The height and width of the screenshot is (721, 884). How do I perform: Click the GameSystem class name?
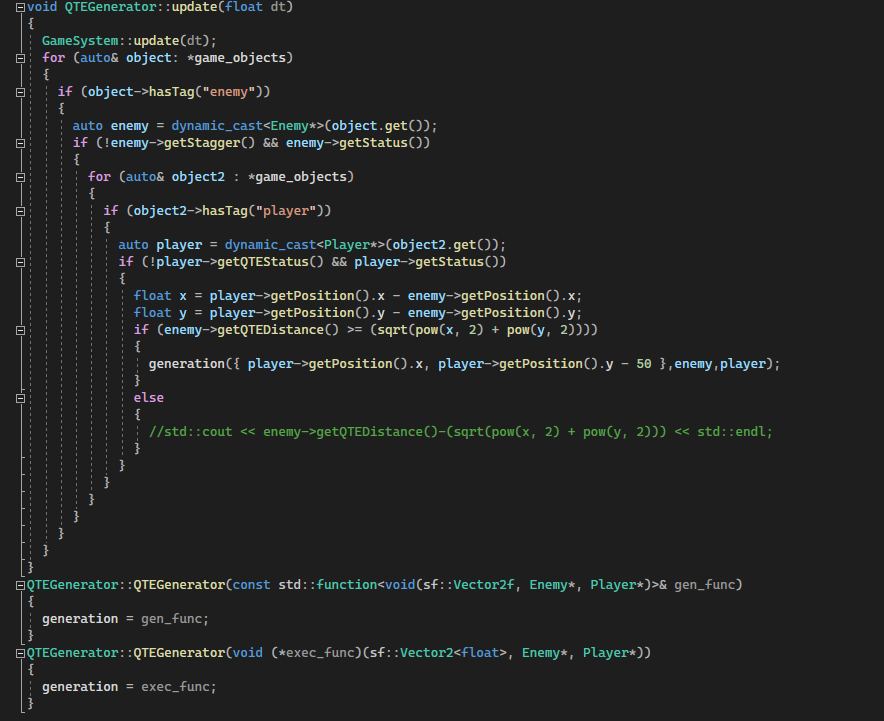coord(80,41)
